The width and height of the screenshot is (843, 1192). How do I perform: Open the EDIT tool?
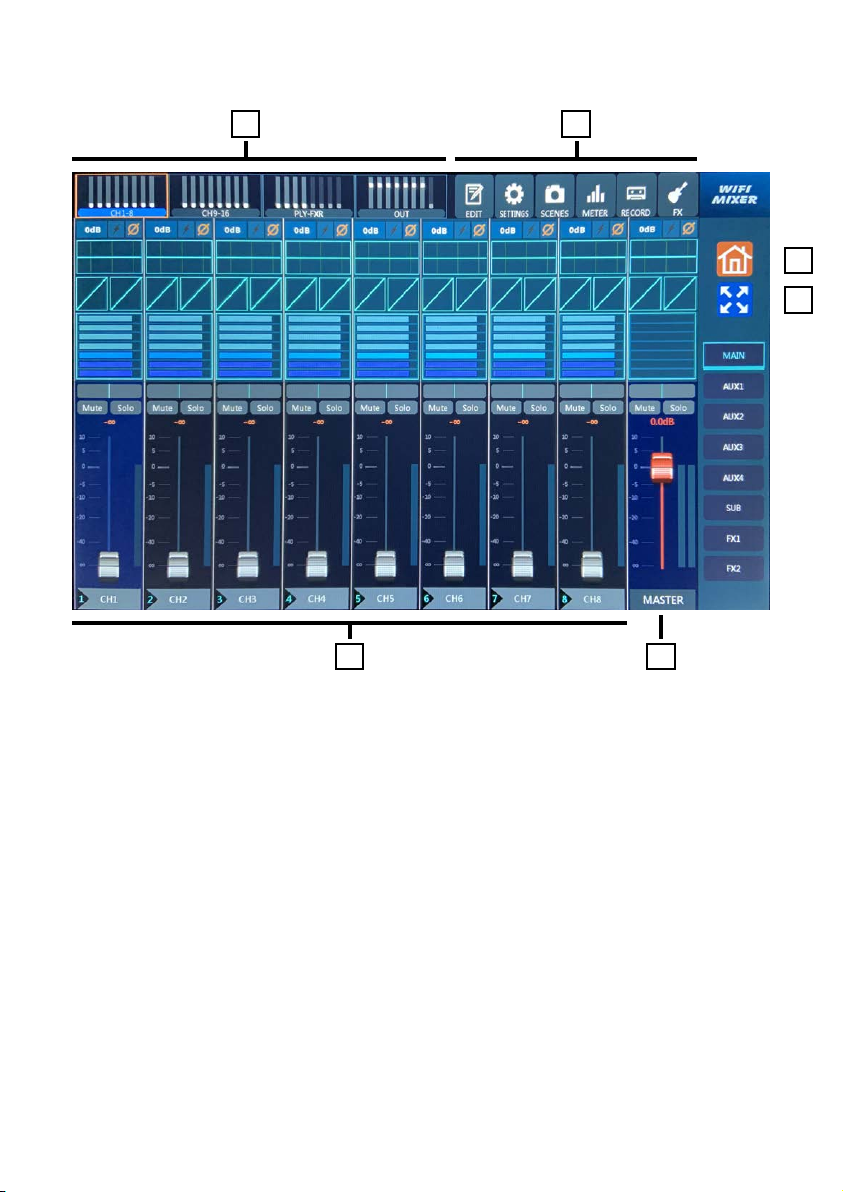[x=474, y=197]
